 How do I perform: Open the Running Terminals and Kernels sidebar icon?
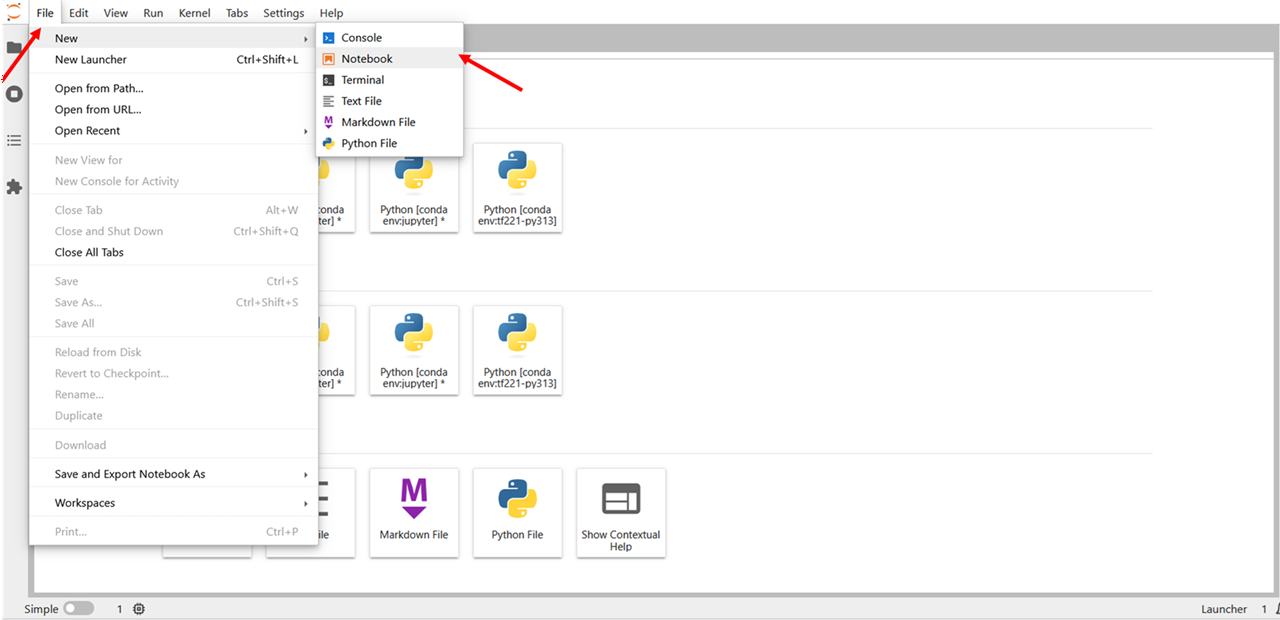point(14,94)
